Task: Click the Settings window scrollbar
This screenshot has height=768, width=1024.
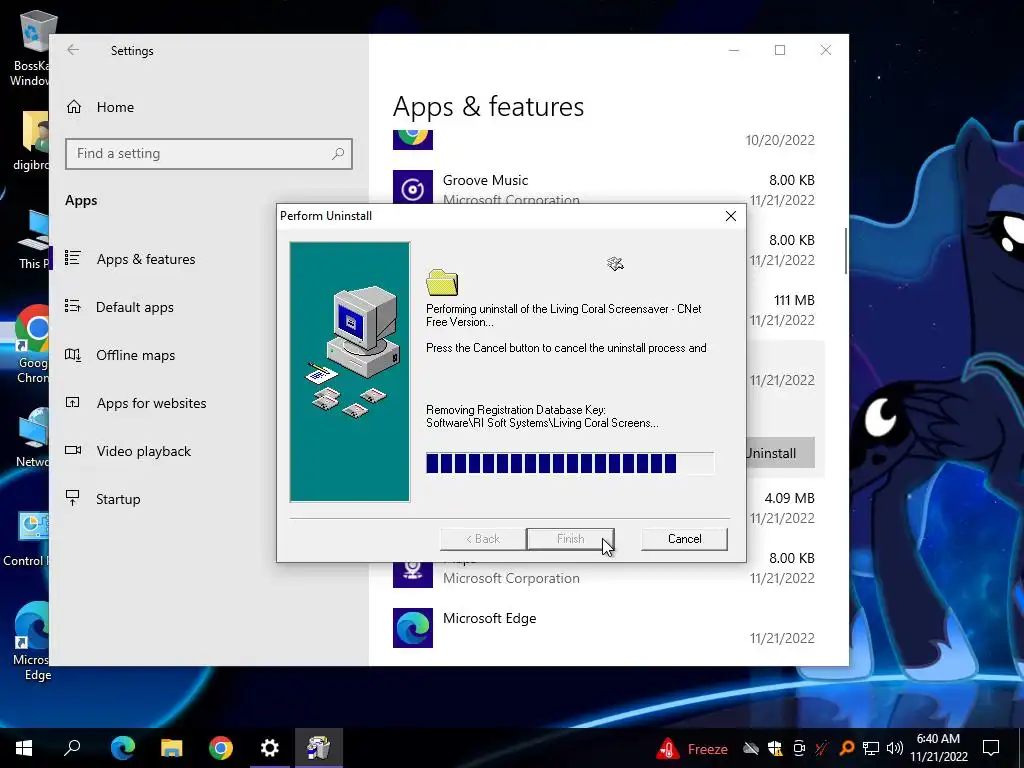Action: coord(846,251)
